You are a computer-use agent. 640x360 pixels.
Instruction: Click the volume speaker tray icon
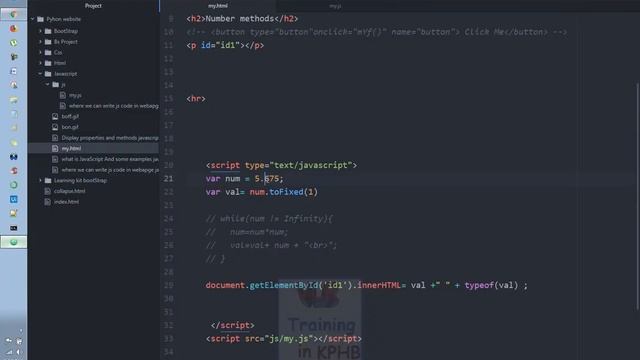[x=19, y=352]
